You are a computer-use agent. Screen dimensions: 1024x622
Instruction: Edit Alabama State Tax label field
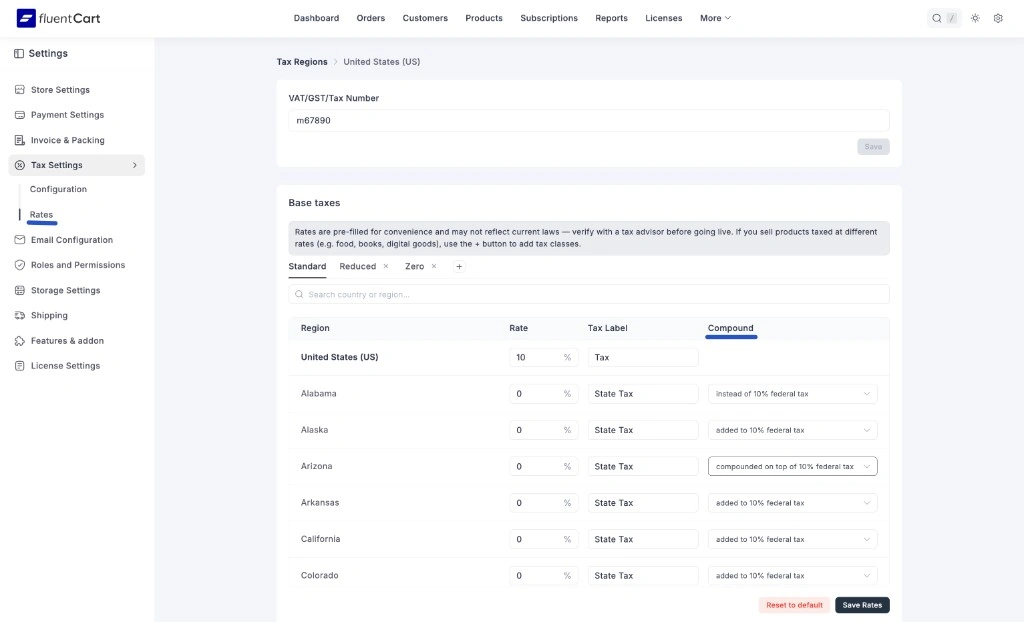[643, 394]
